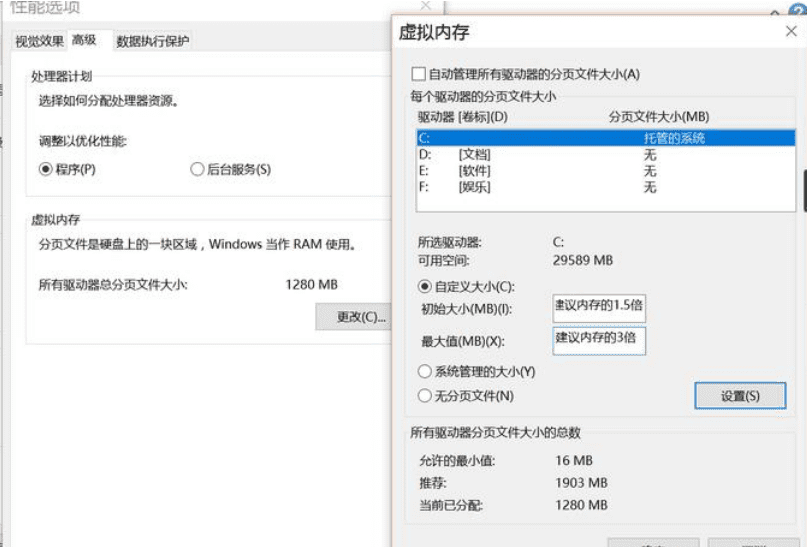The image size is (807, 547).
Task: Click the 托管的系统 value in C: row
Action: (674, 138)
